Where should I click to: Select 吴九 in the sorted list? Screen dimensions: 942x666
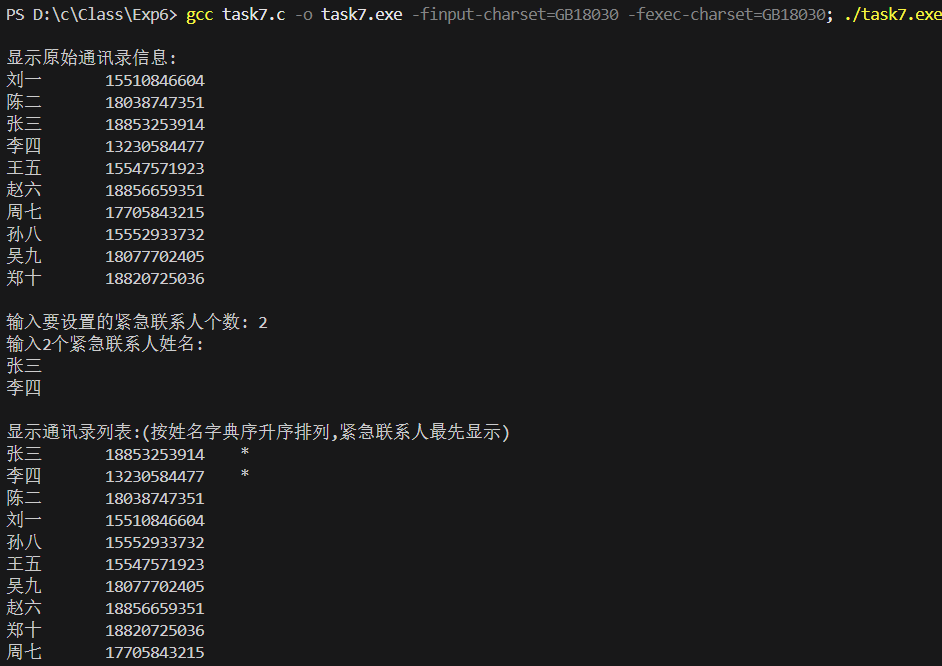24,586
